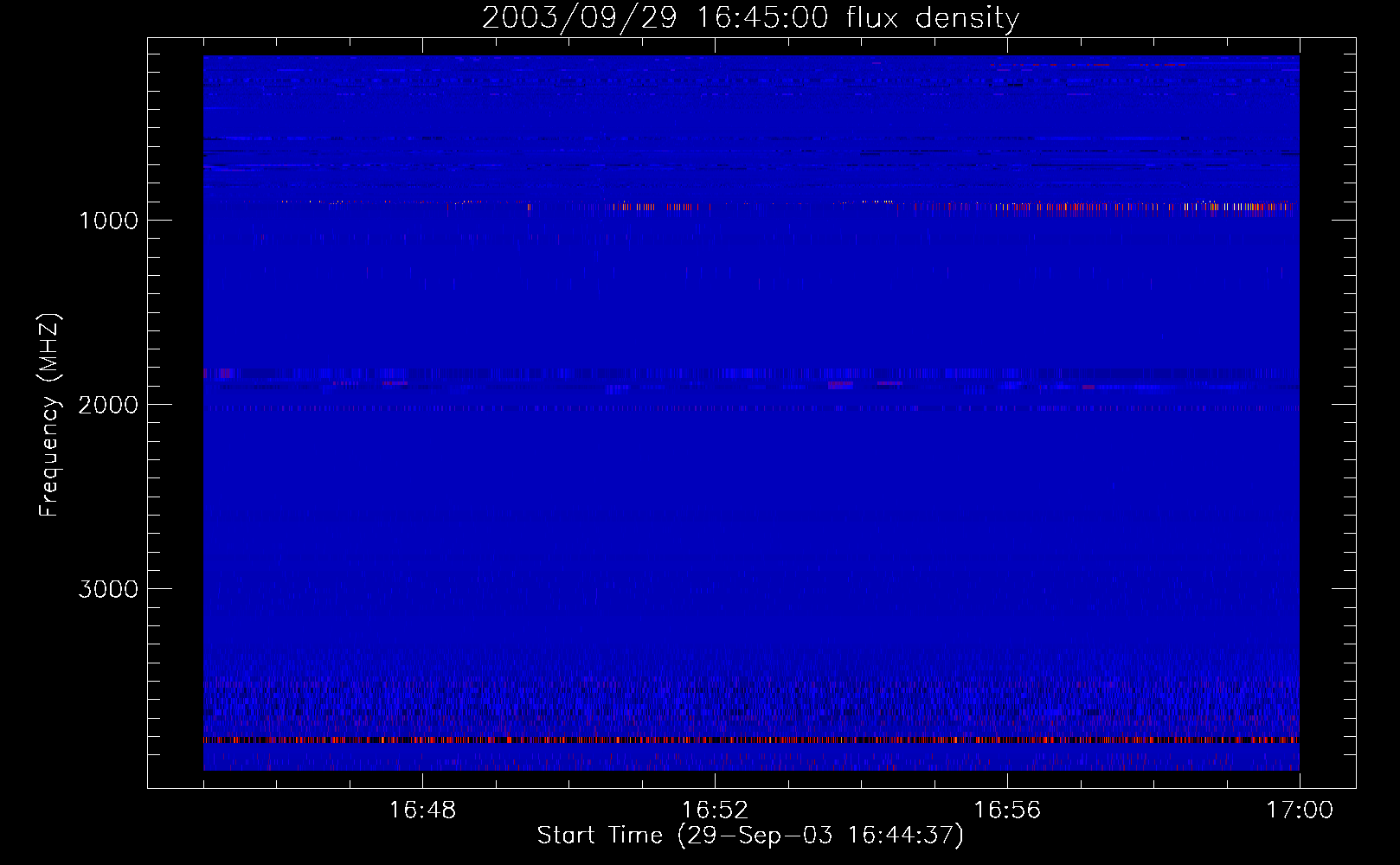Click the plot title '2003/09/29 16:45:00 flux density'
The width and height of the screenshot is (1400, 865).
click(750, 17)
